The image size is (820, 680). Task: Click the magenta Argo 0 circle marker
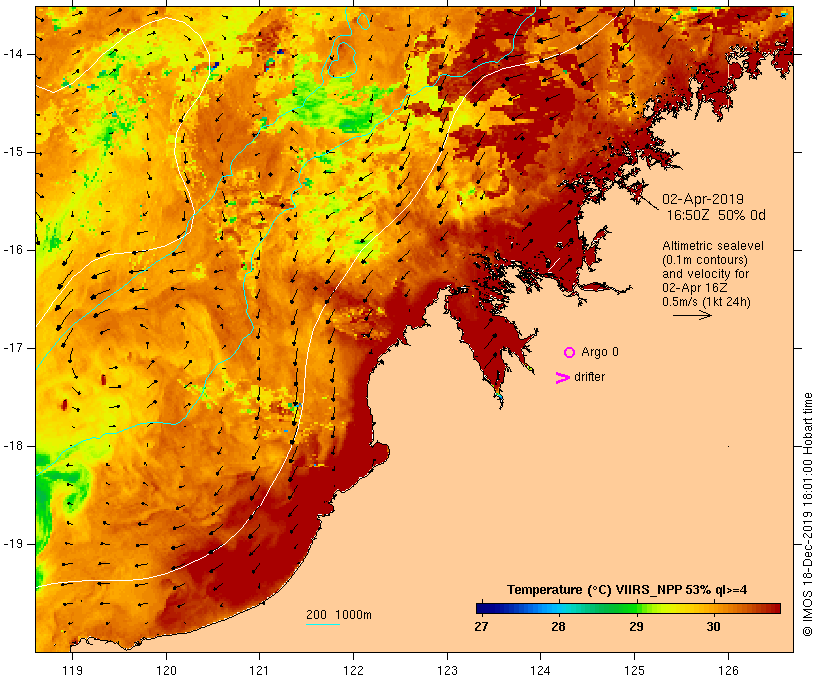point(570,353)
